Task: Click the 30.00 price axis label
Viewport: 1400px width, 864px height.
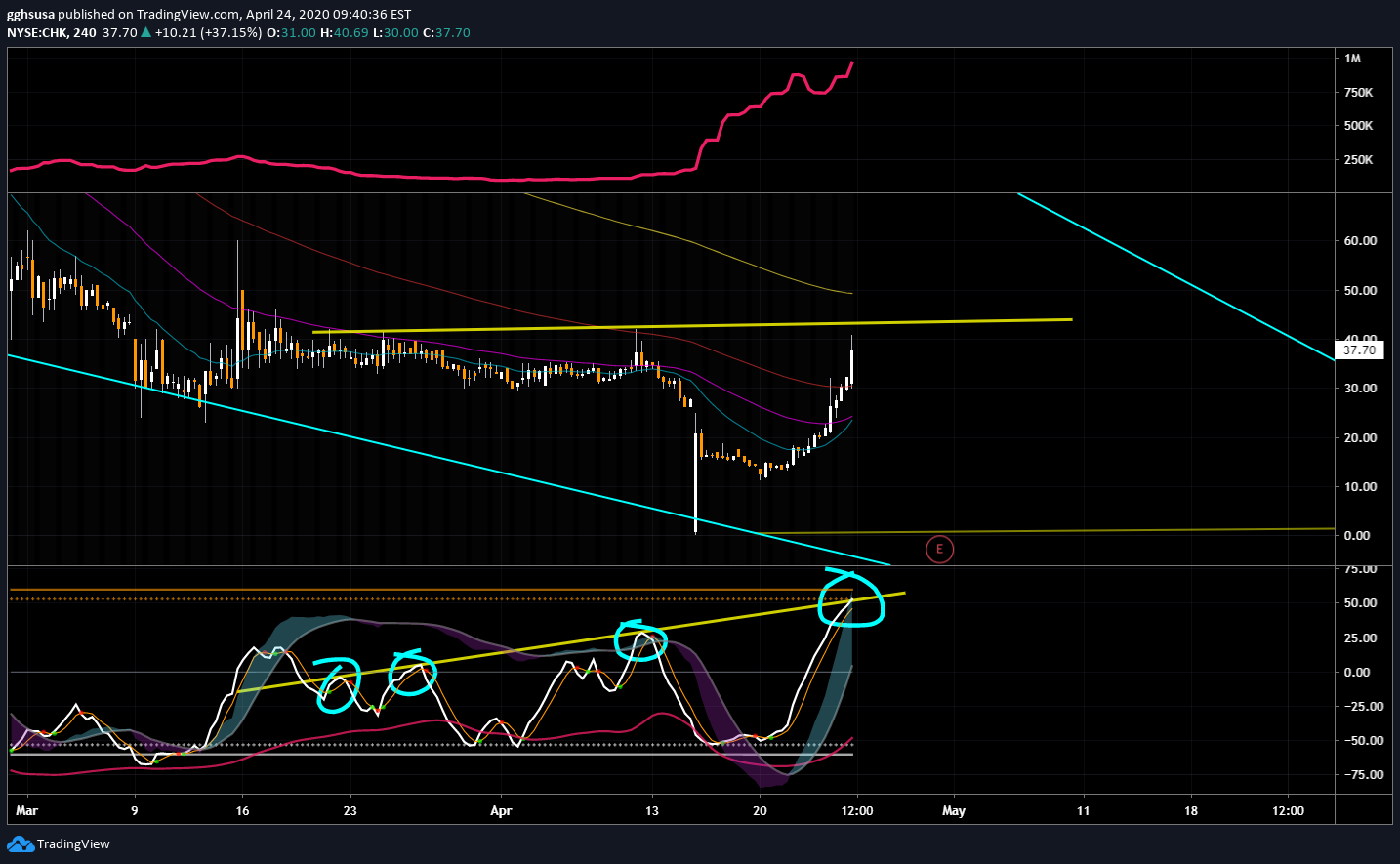Action: [1360, 388]
